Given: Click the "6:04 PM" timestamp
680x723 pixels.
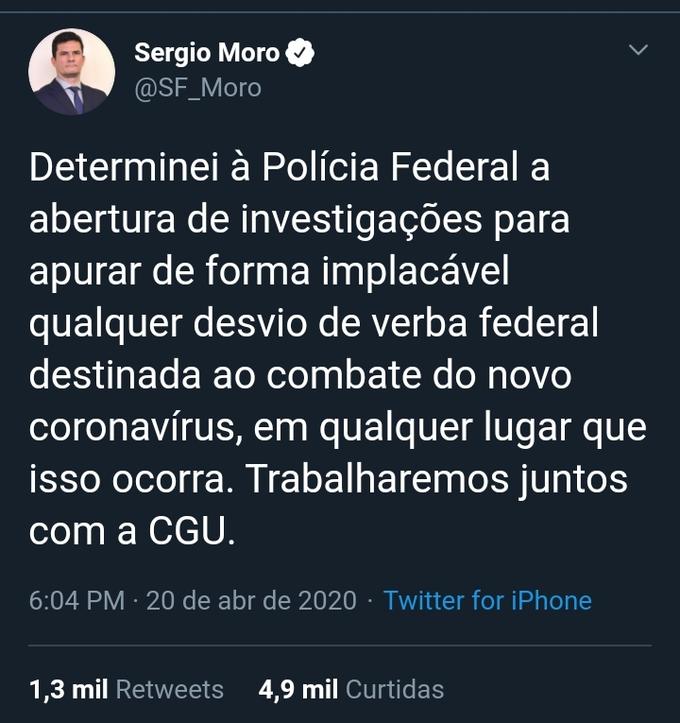Looking at the screenshot, I should tap(77, 600).
